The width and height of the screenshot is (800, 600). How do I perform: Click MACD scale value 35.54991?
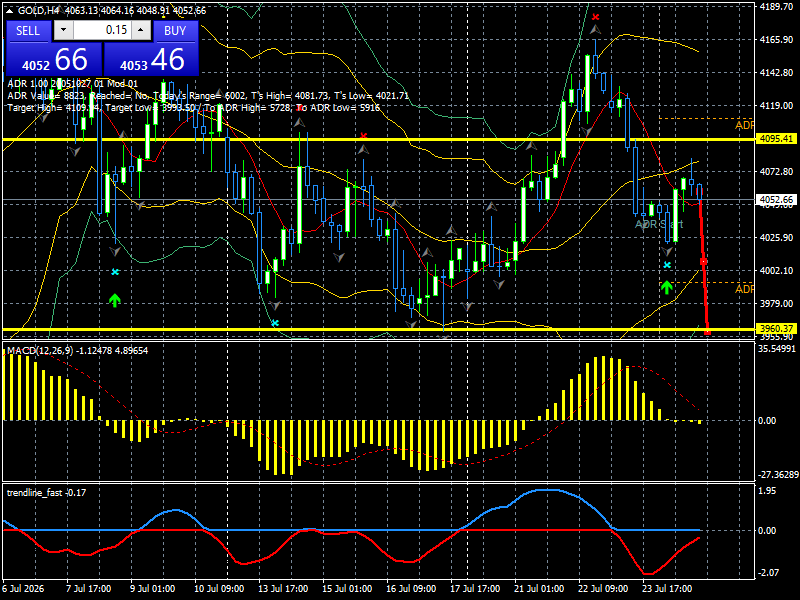pos(777,349)
